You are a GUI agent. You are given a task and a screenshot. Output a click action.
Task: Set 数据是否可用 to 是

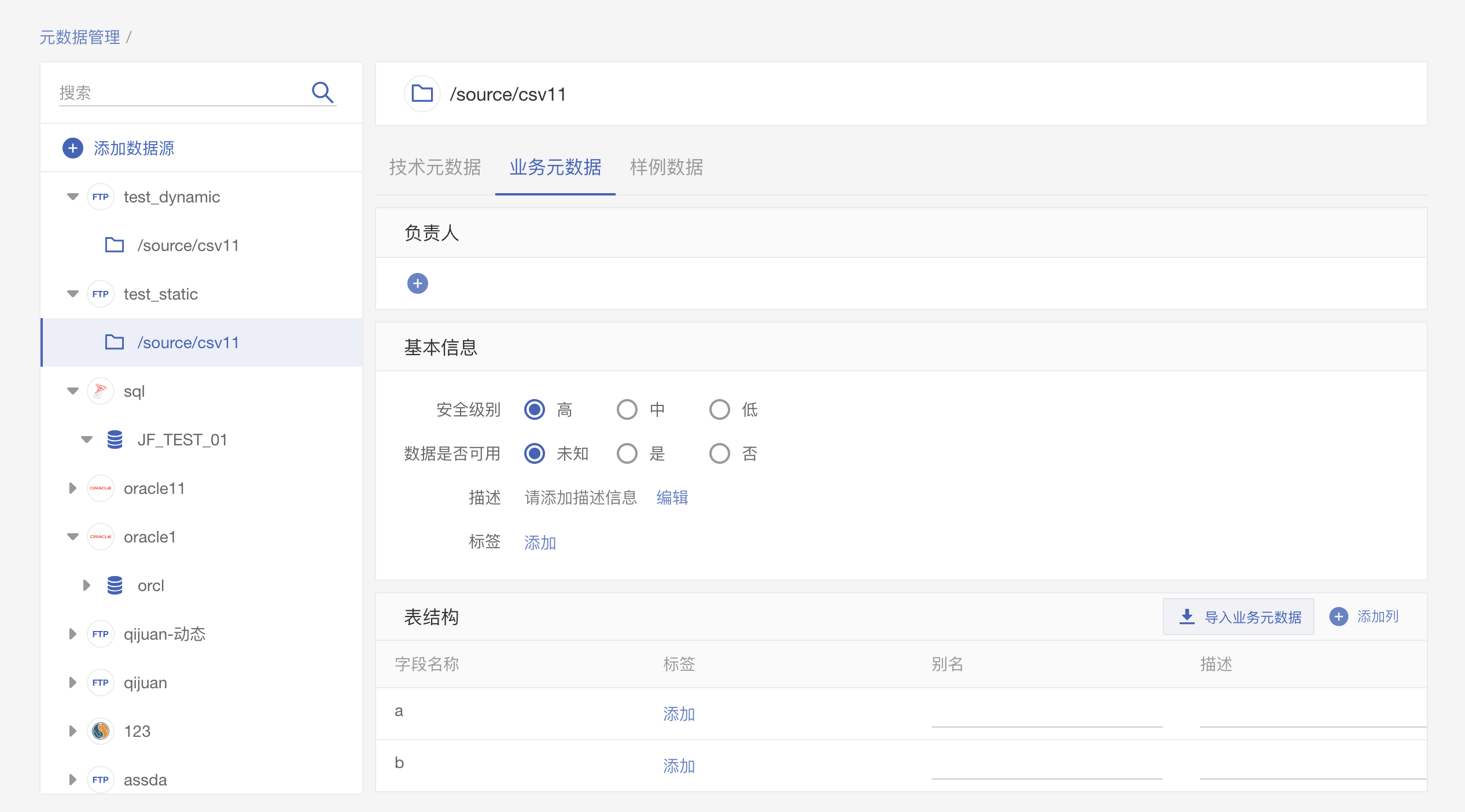pos(627,453)
